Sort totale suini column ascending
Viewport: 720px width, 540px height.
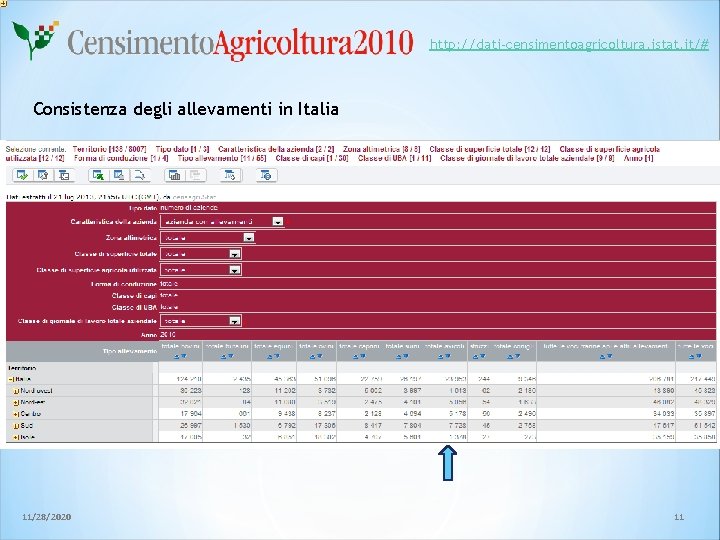pos(399,356)
